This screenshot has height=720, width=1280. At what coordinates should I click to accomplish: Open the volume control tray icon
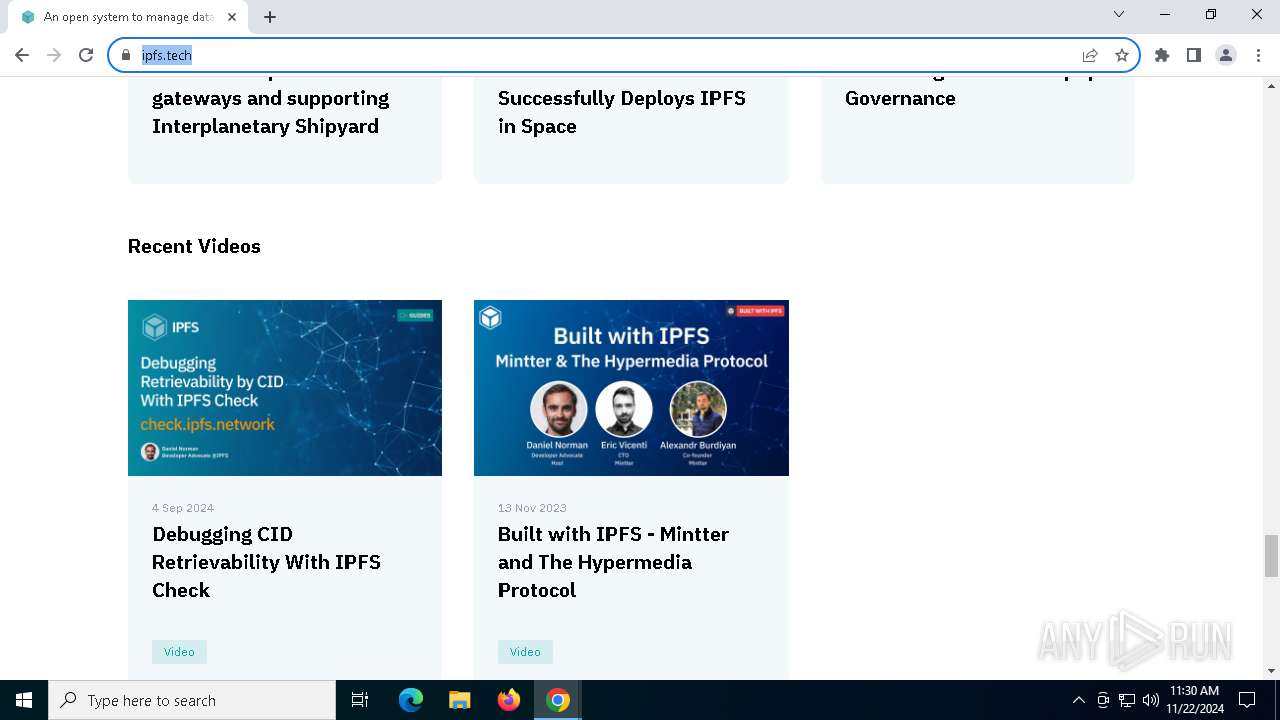click(x=1150, y=700)
